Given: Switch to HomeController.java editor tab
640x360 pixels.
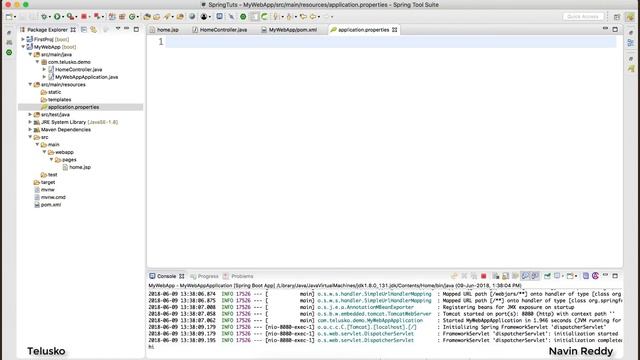Looking at the screenshot, I should pyautogui.click(x=223, y=30).
